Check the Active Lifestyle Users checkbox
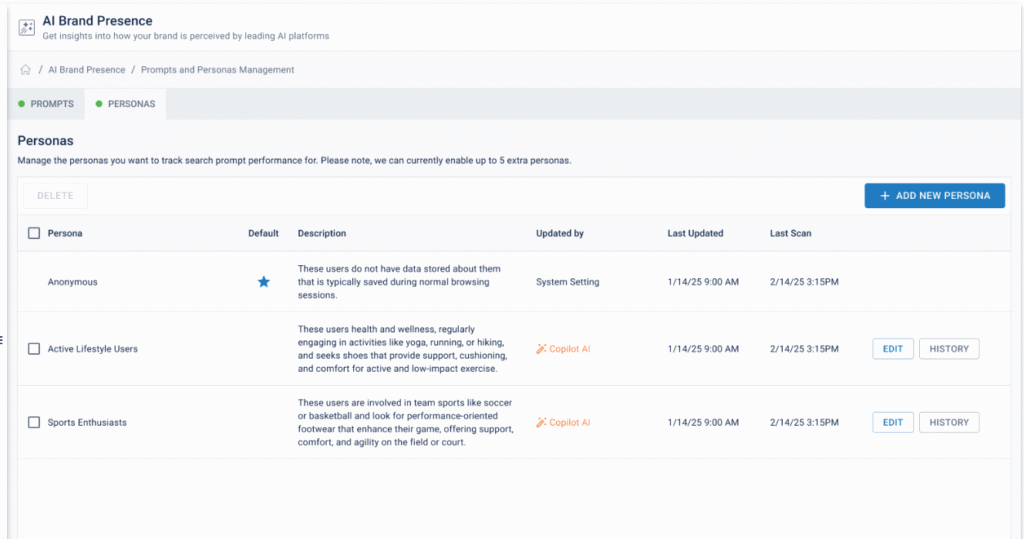Screen dimensions: 1024x539 click(x=34, y=349)
